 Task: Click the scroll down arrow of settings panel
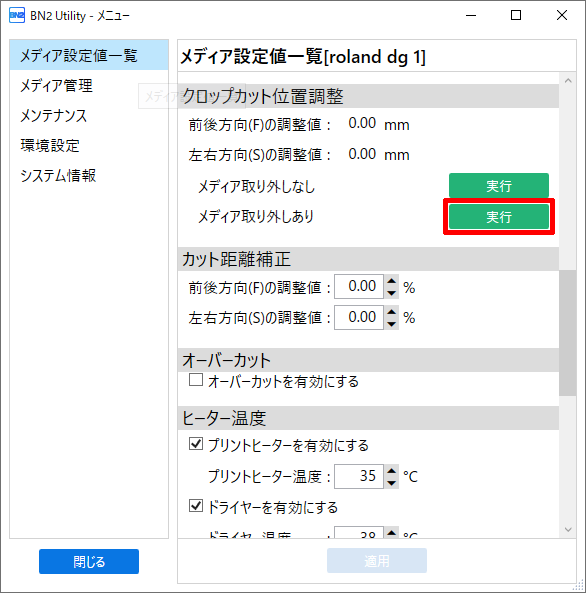point(568,530)
